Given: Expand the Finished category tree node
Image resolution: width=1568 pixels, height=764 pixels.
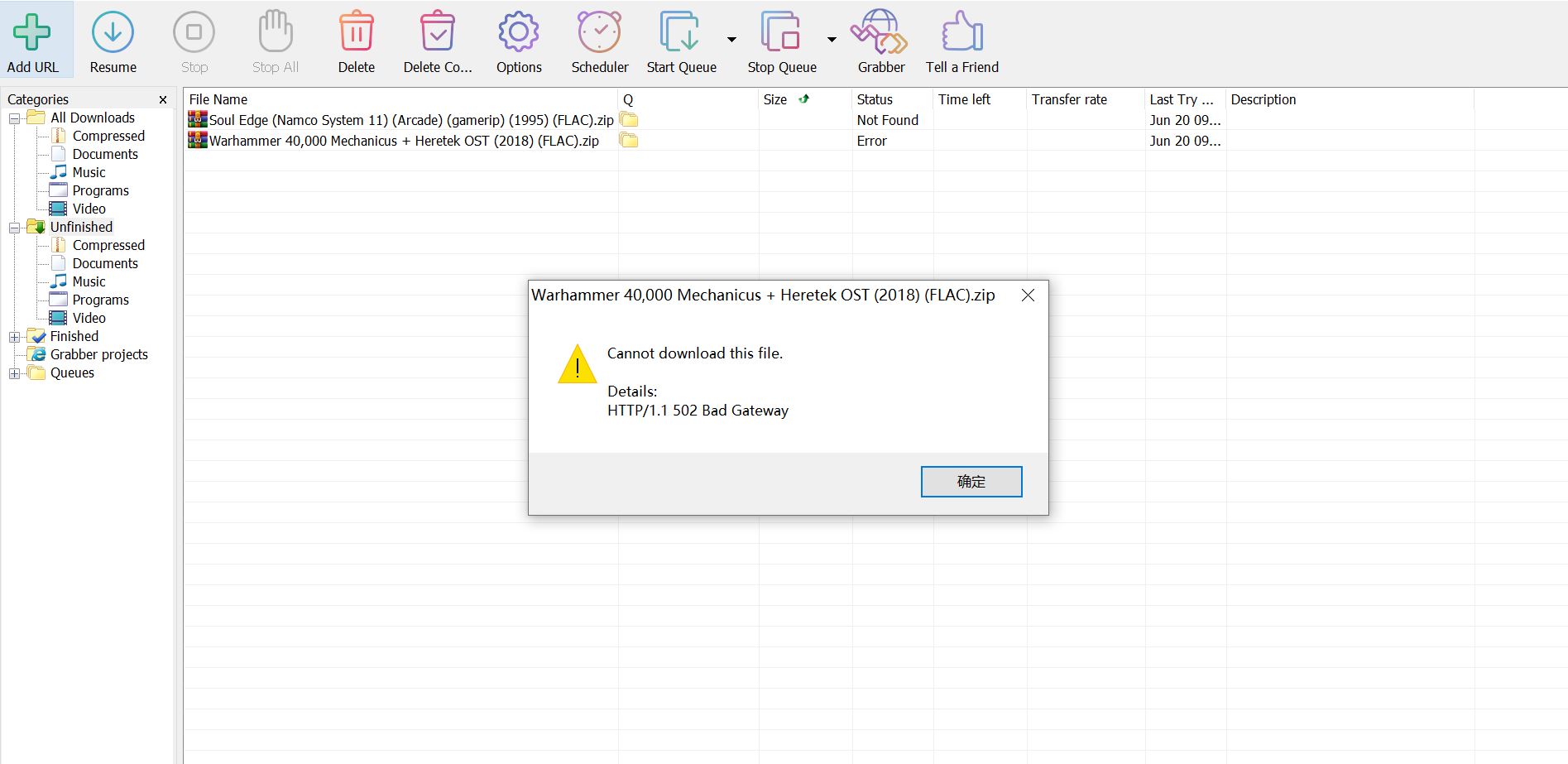Looking at the screenshot, I should tap(14, 337).
